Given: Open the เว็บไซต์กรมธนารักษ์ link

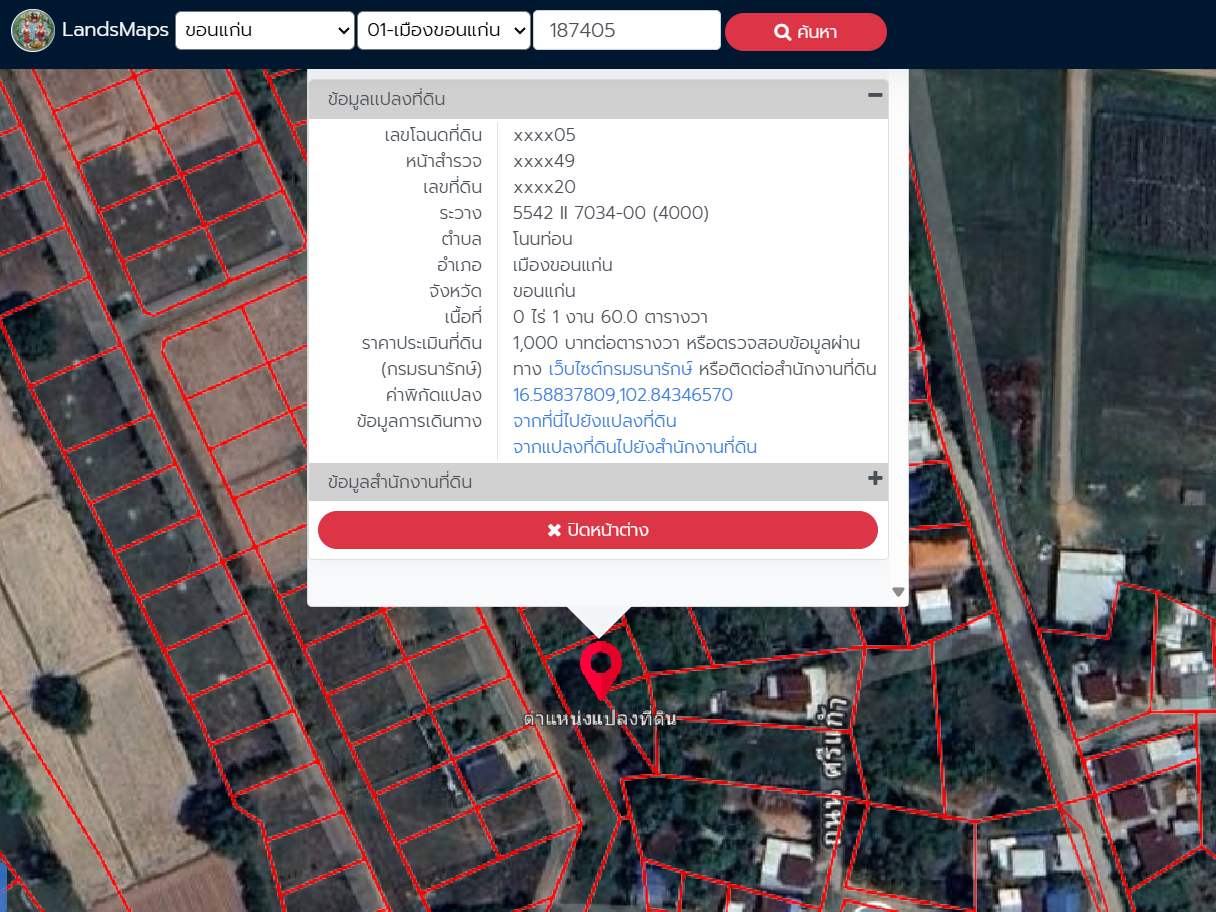Looking at the screenshot, I should 620,369.
